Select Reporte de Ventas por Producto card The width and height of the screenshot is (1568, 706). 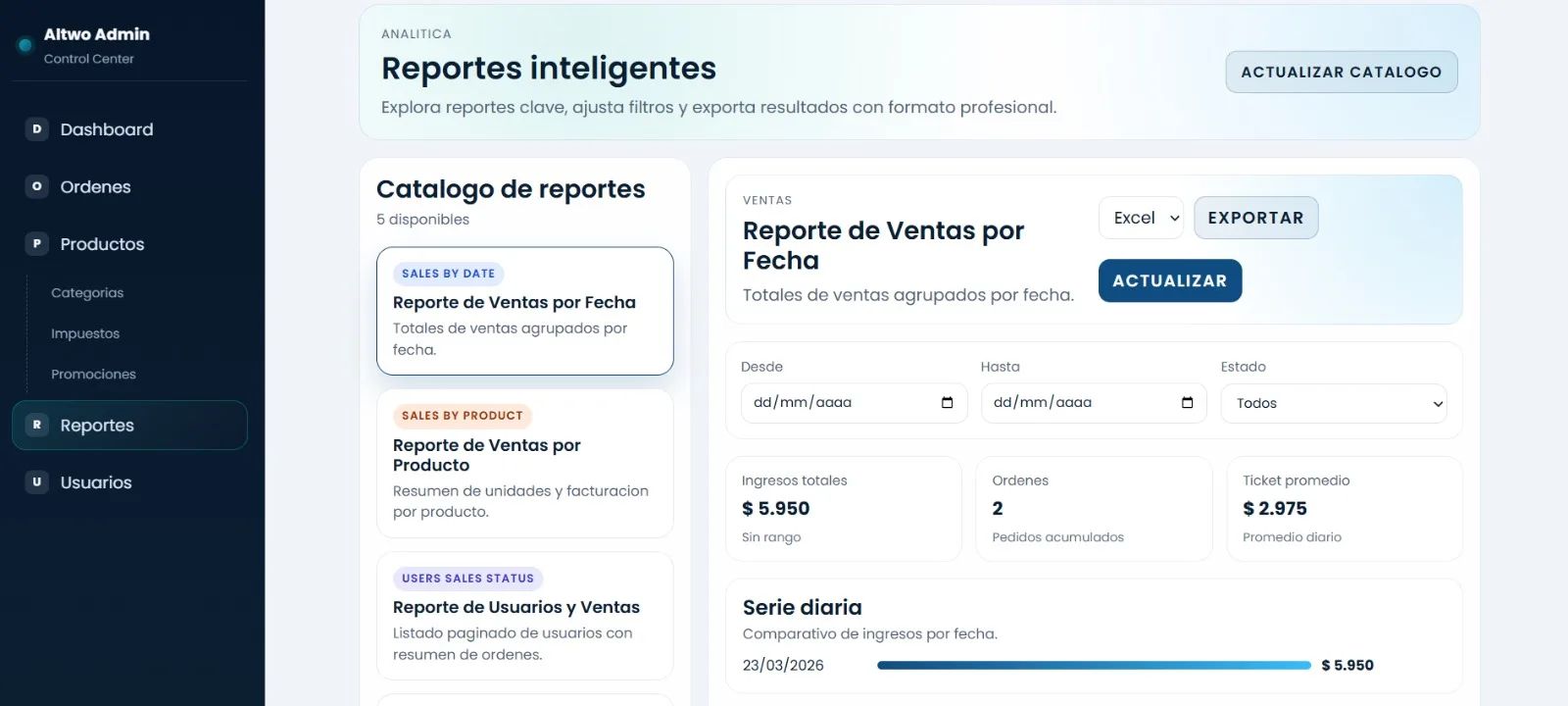tap(524, 463)
